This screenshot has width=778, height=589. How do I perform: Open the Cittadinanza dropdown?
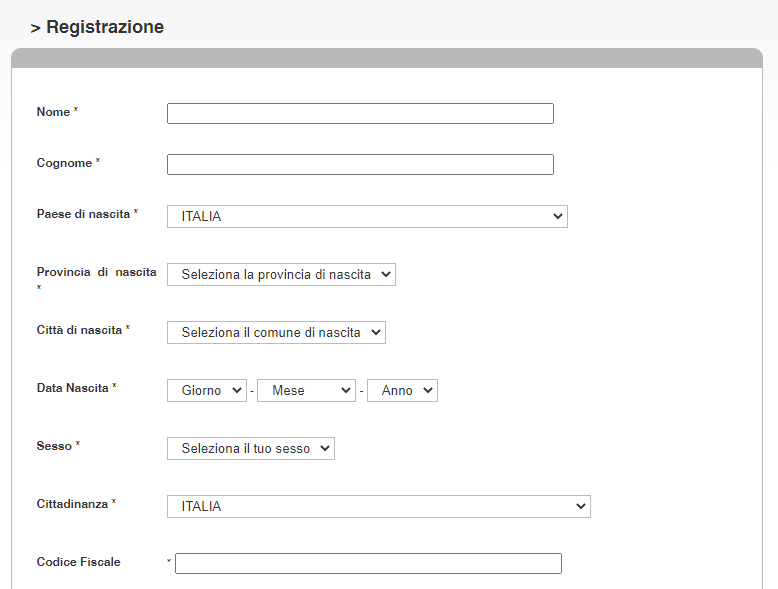tap(379, 507)
